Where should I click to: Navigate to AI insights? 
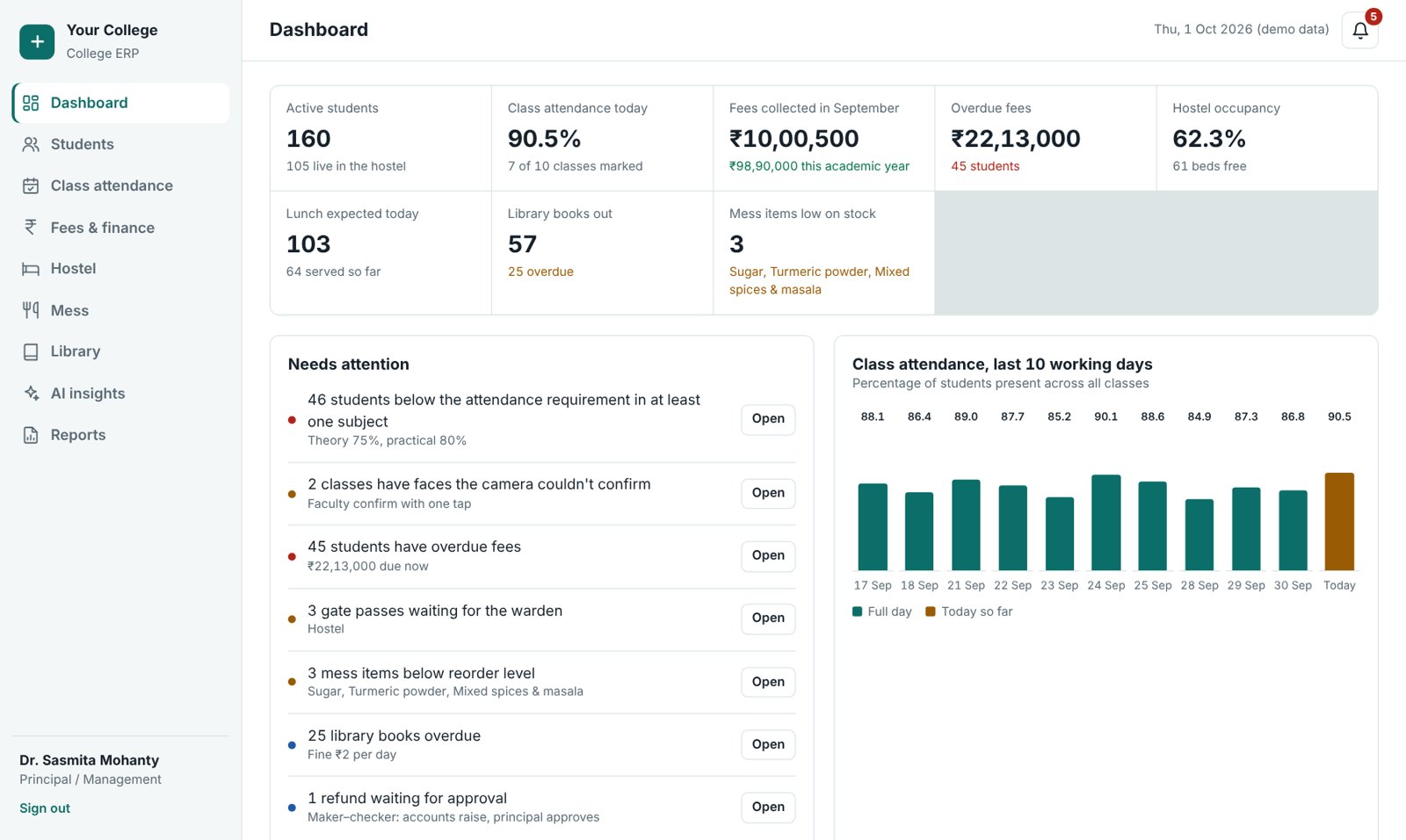121,394
